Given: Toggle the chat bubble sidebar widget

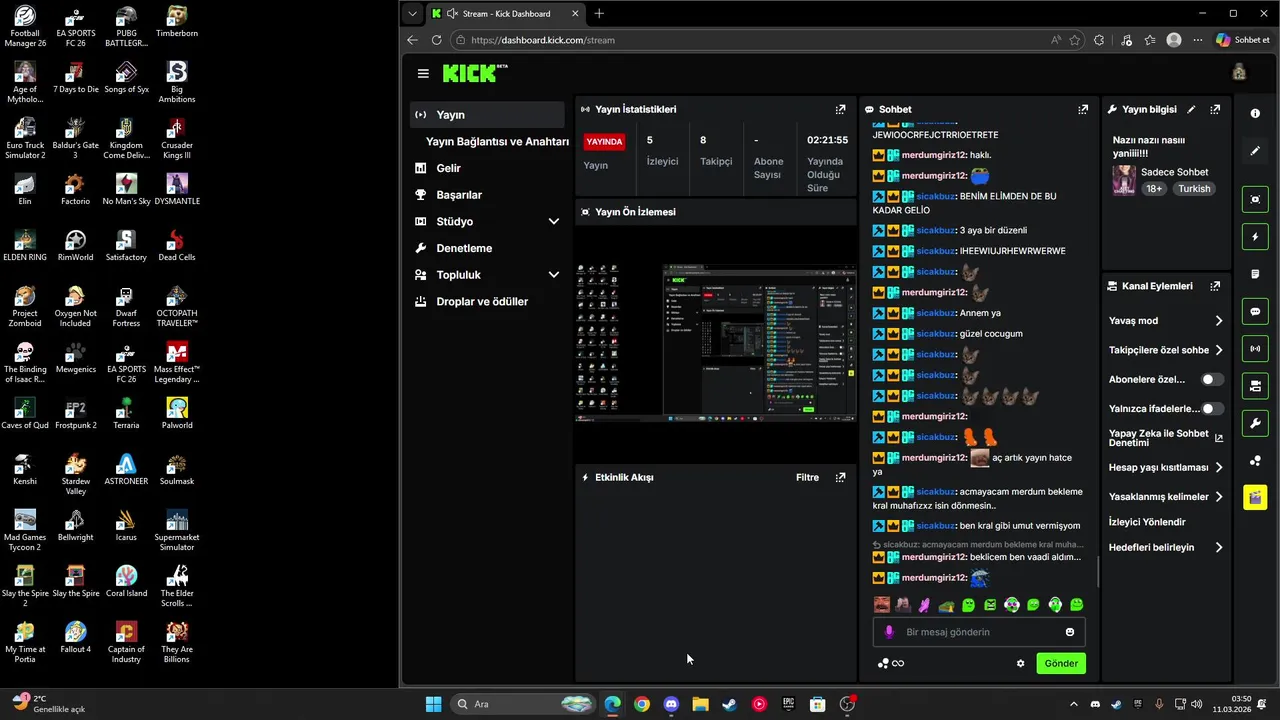Looking at the screenshot, I should 1255,311.
